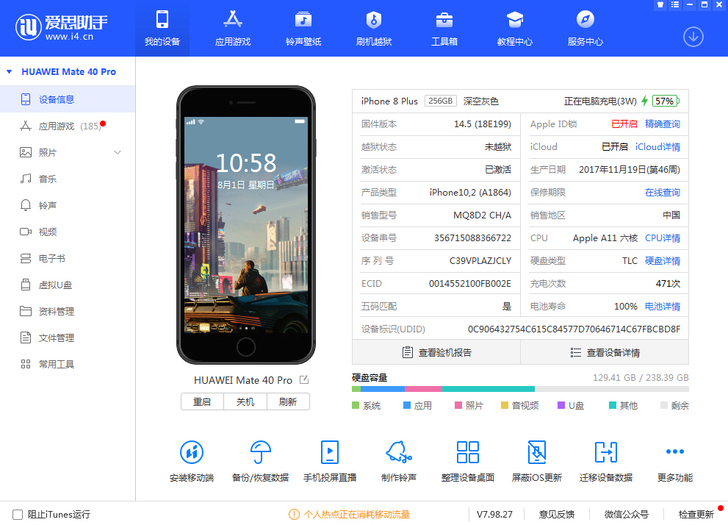This screenshot has height=525, width=728.
Task: Click the 关机 button
Action: [x=245, y=402]
